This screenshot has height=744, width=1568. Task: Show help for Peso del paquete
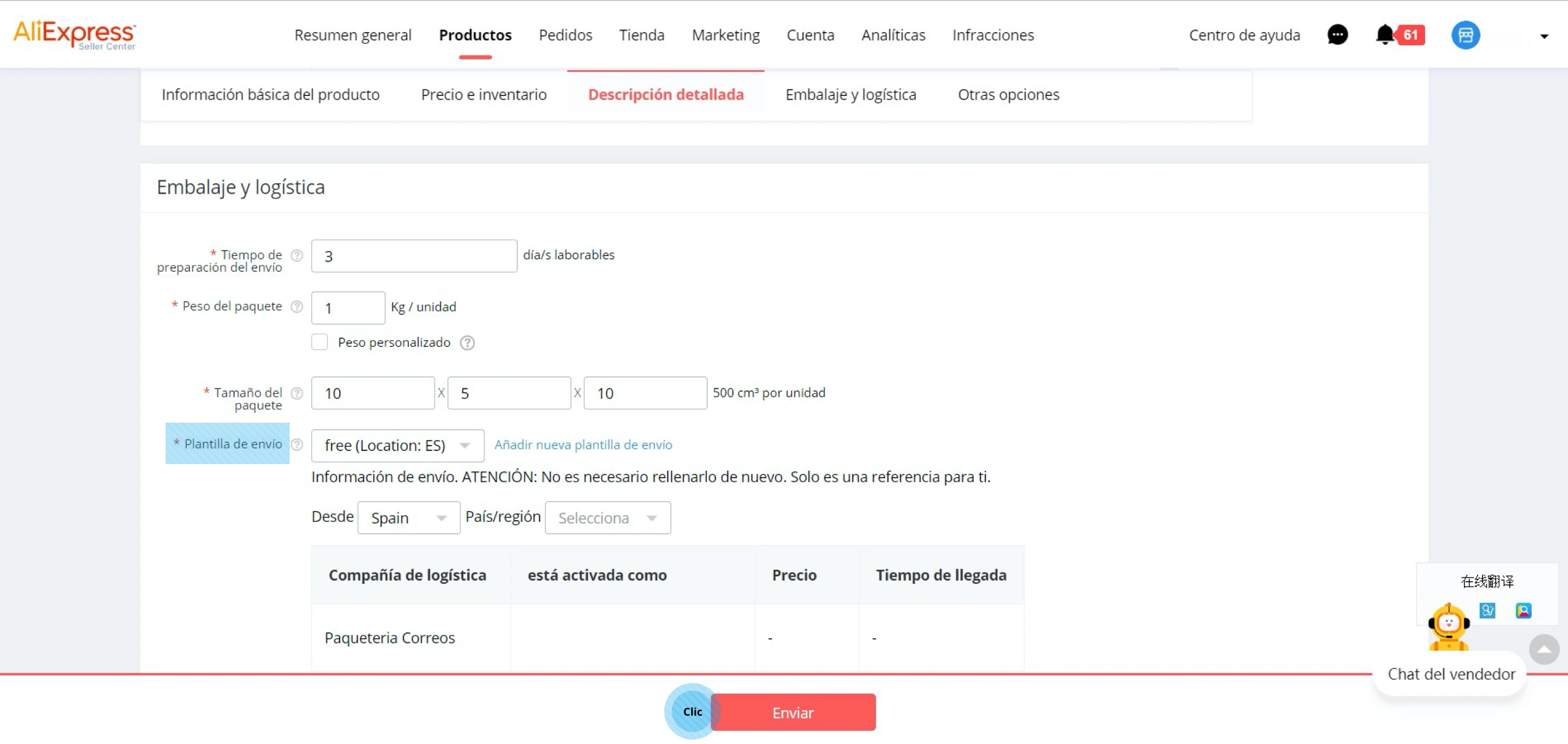[296, 306]
